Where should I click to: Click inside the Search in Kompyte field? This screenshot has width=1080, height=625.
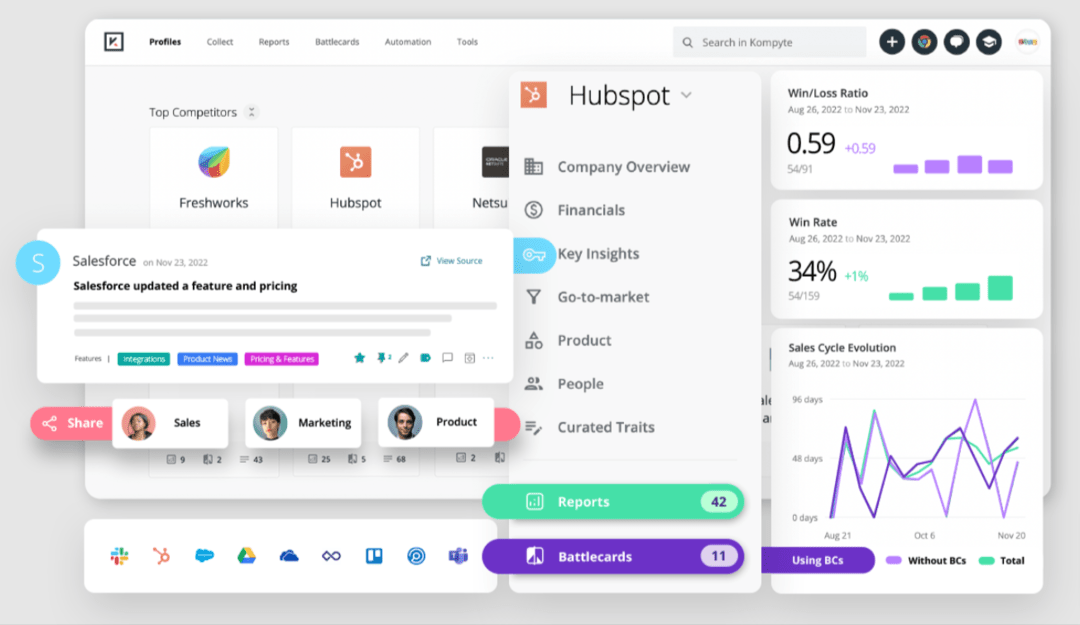769,42
